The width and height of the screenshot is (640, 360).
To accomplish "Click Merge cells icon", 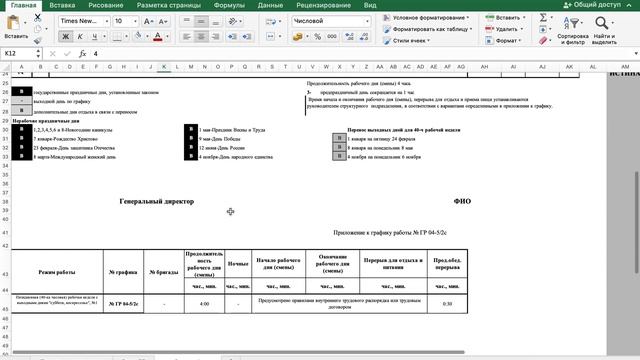I will pyautogui.click(x=271, y=37).
